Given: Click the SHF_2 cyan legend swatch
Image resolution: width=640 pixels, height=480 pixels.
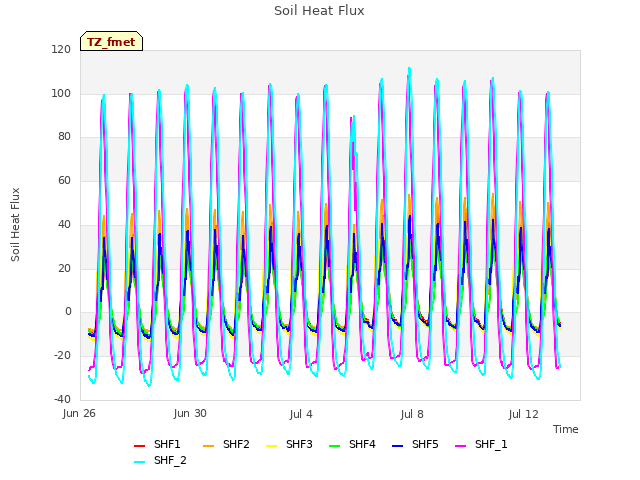Looking at the screenshot, I should point(139,462).
